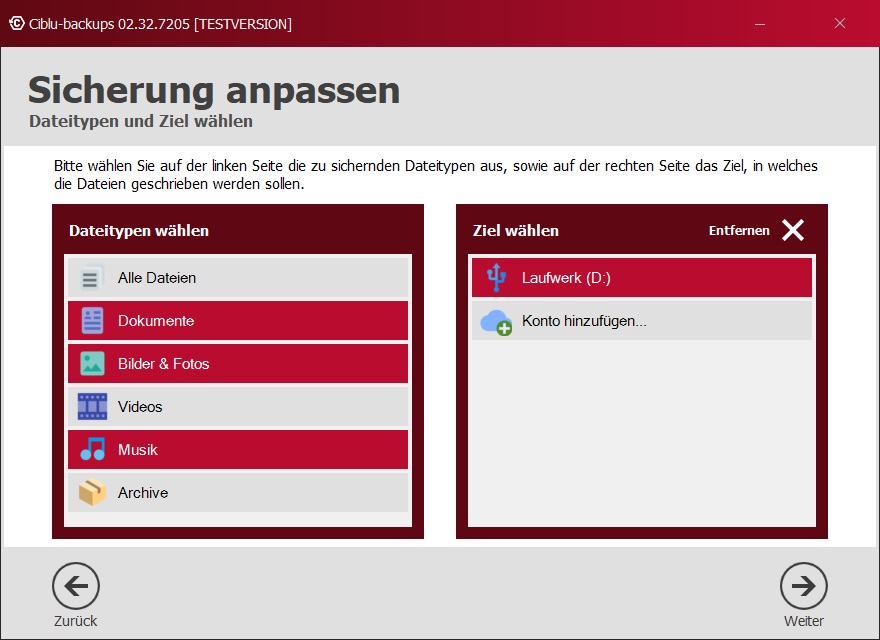Click the Entfernen label to remove target
This screenshot has height=640, width=880.
(x=739, y=231)
